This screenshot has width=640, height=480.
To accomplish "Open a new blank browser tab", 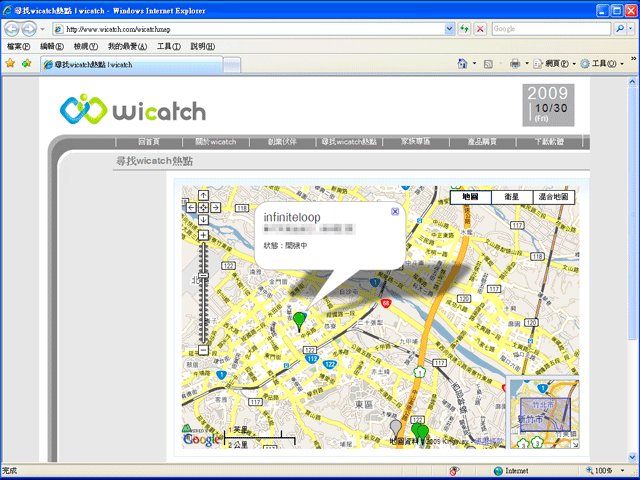I will pyautogui.click(x=232, y=65).
